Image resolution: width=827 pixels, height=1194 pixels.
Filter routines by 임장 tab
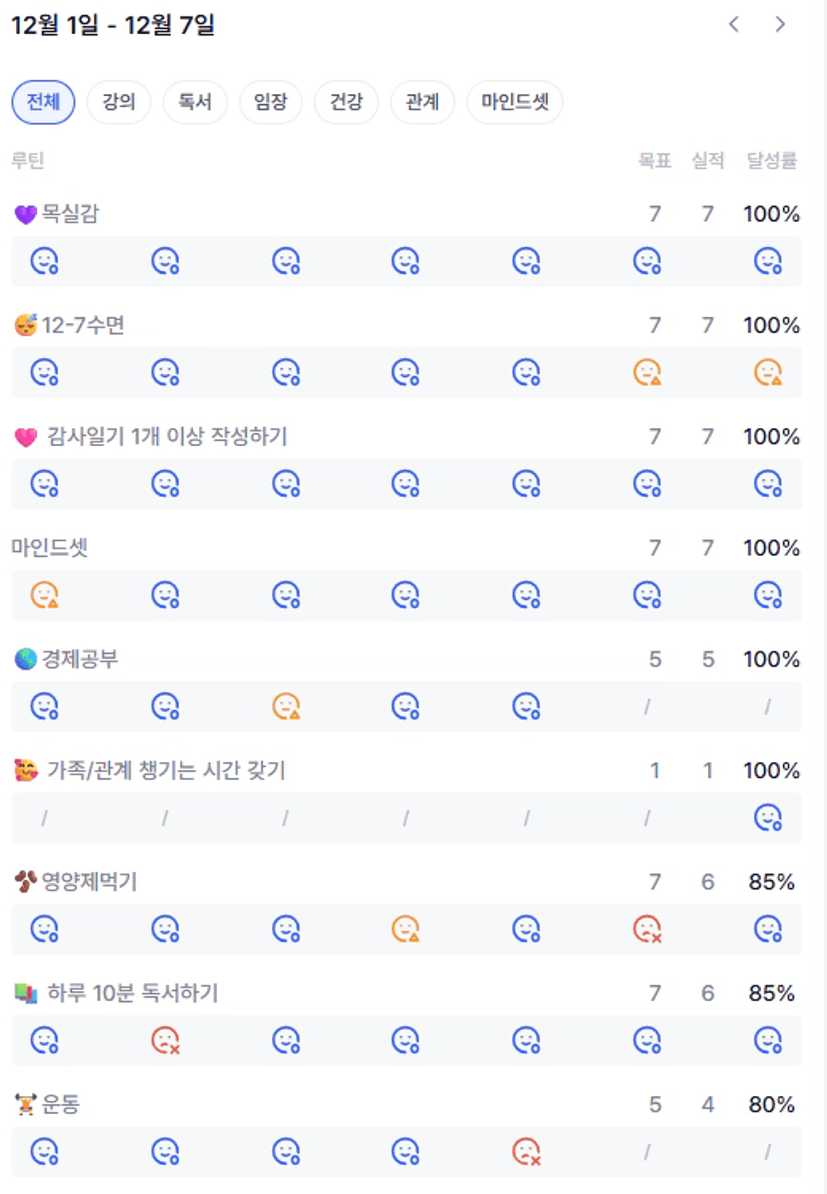pyautogui.click(x=270, y=102)
